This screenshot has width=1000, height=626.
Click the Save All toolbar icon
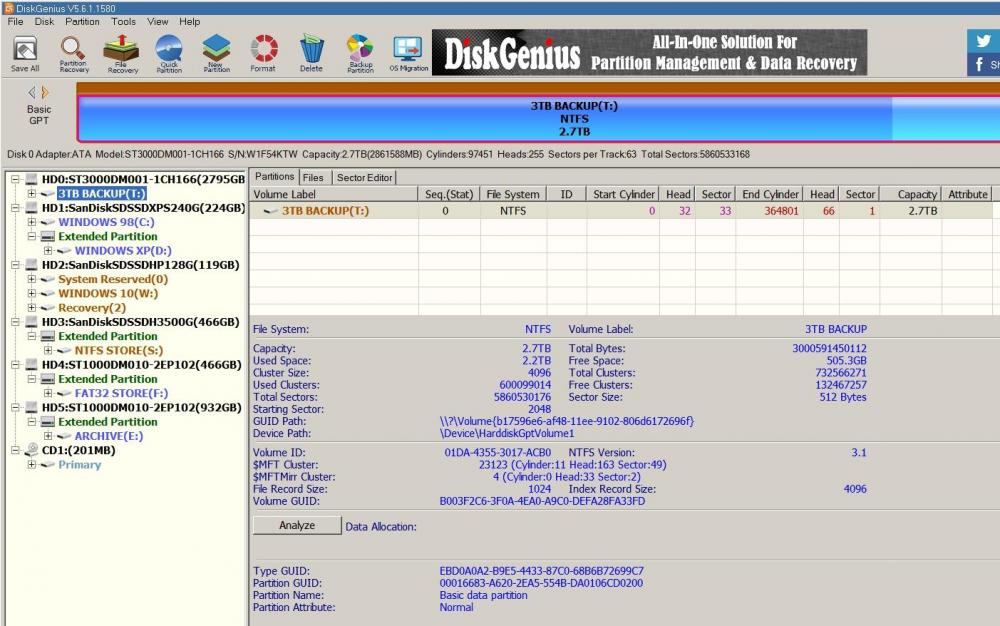[25, 54]
